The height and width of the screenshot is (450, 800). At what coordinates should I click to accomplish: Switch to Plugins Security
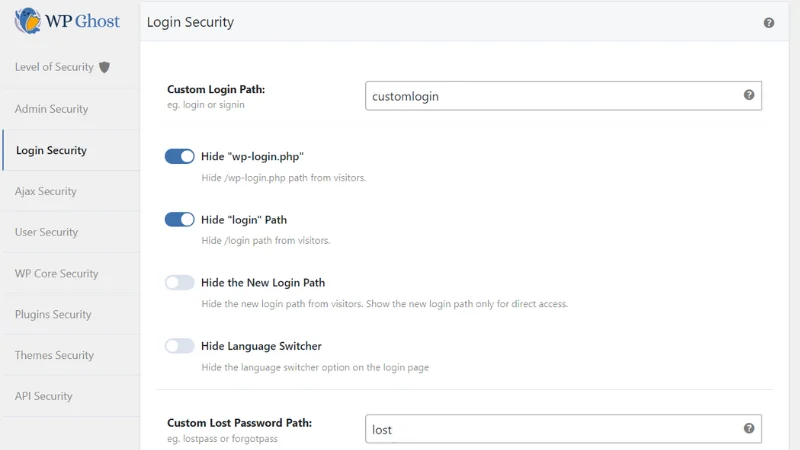[53, 314]
